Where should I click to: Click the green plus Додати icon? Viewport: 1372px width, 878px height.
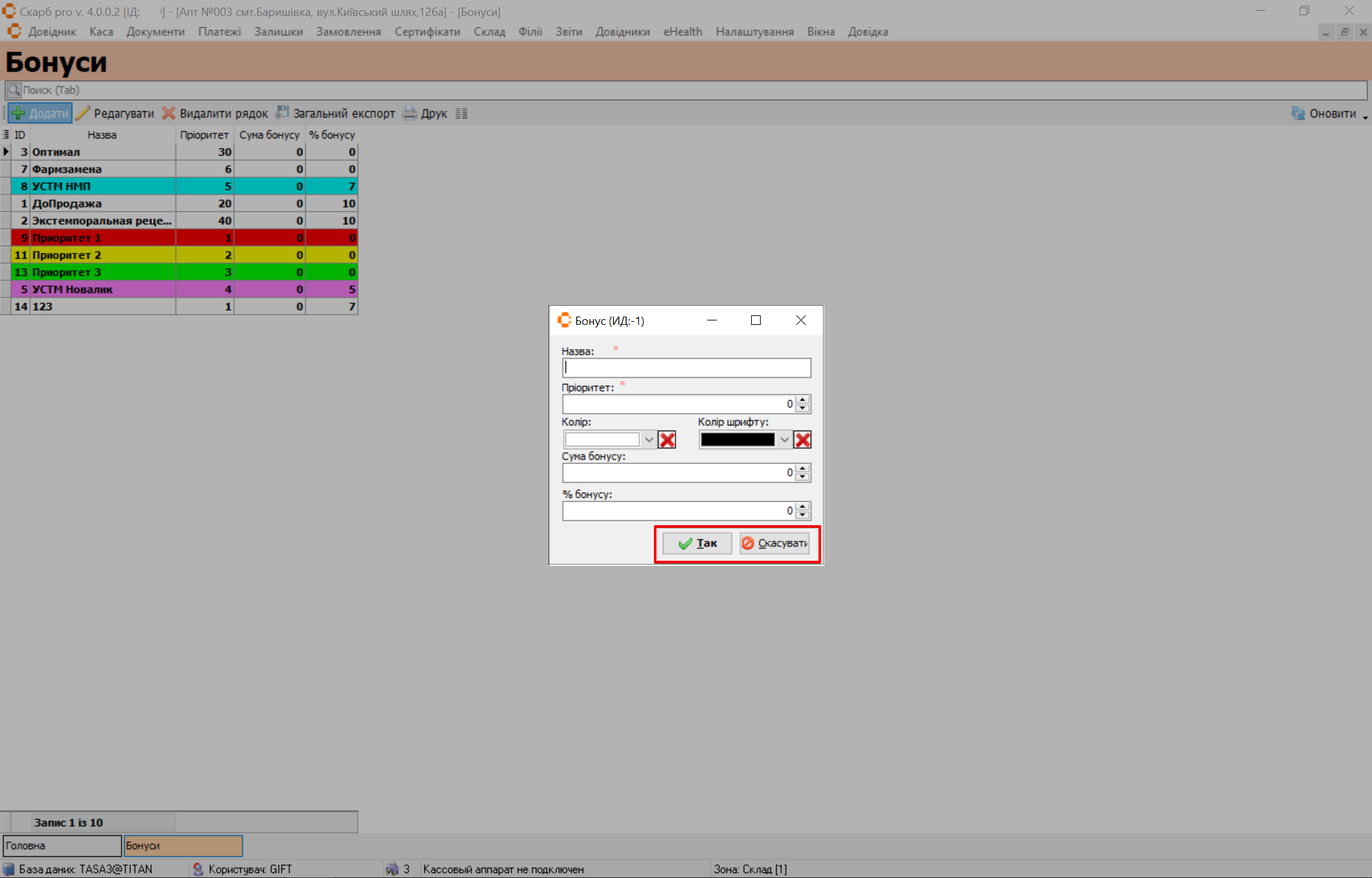[18, 114]
